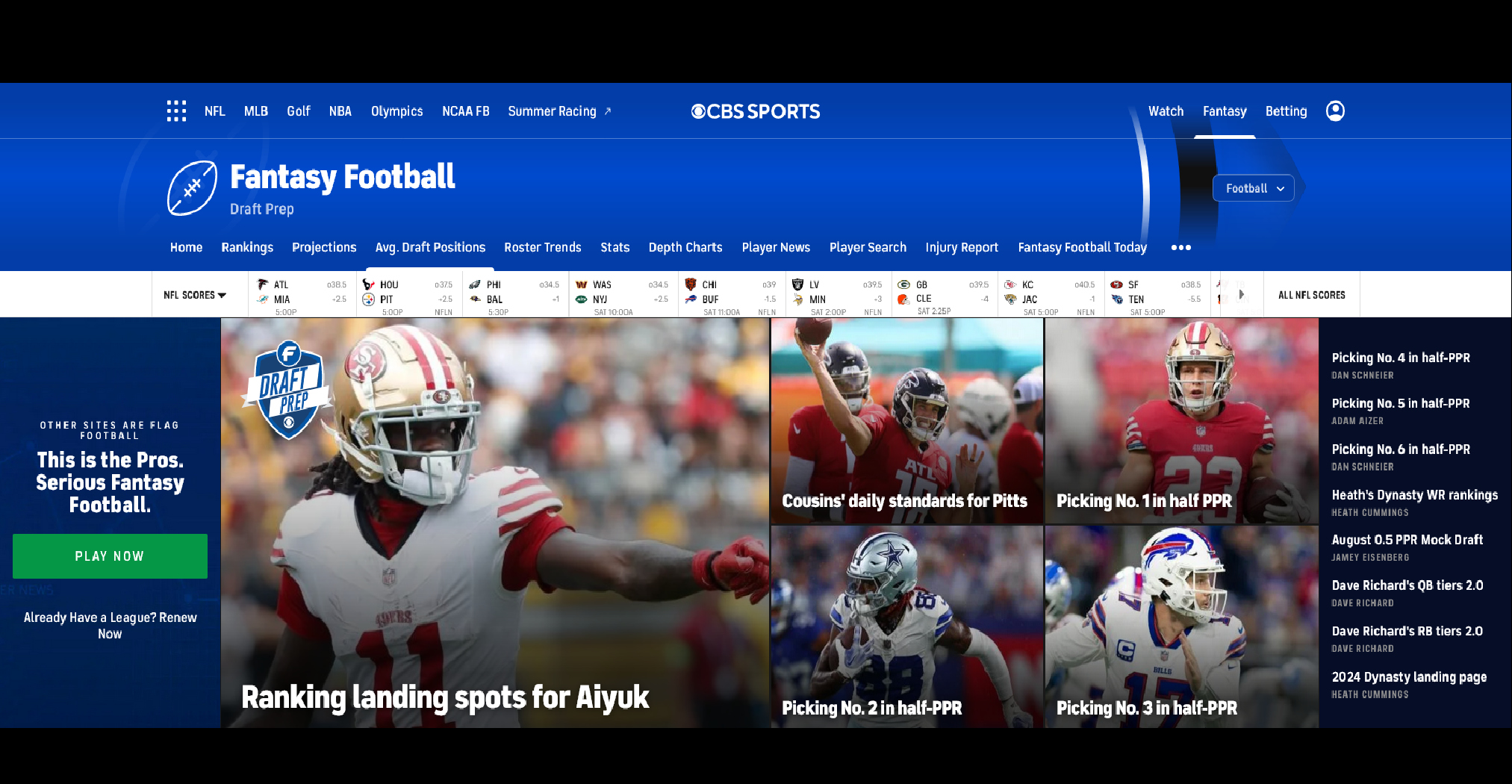Open Picking No. 2 in half-PPR story
Viewport: 1512px width, 784px height.
click(x=871, y=708)
